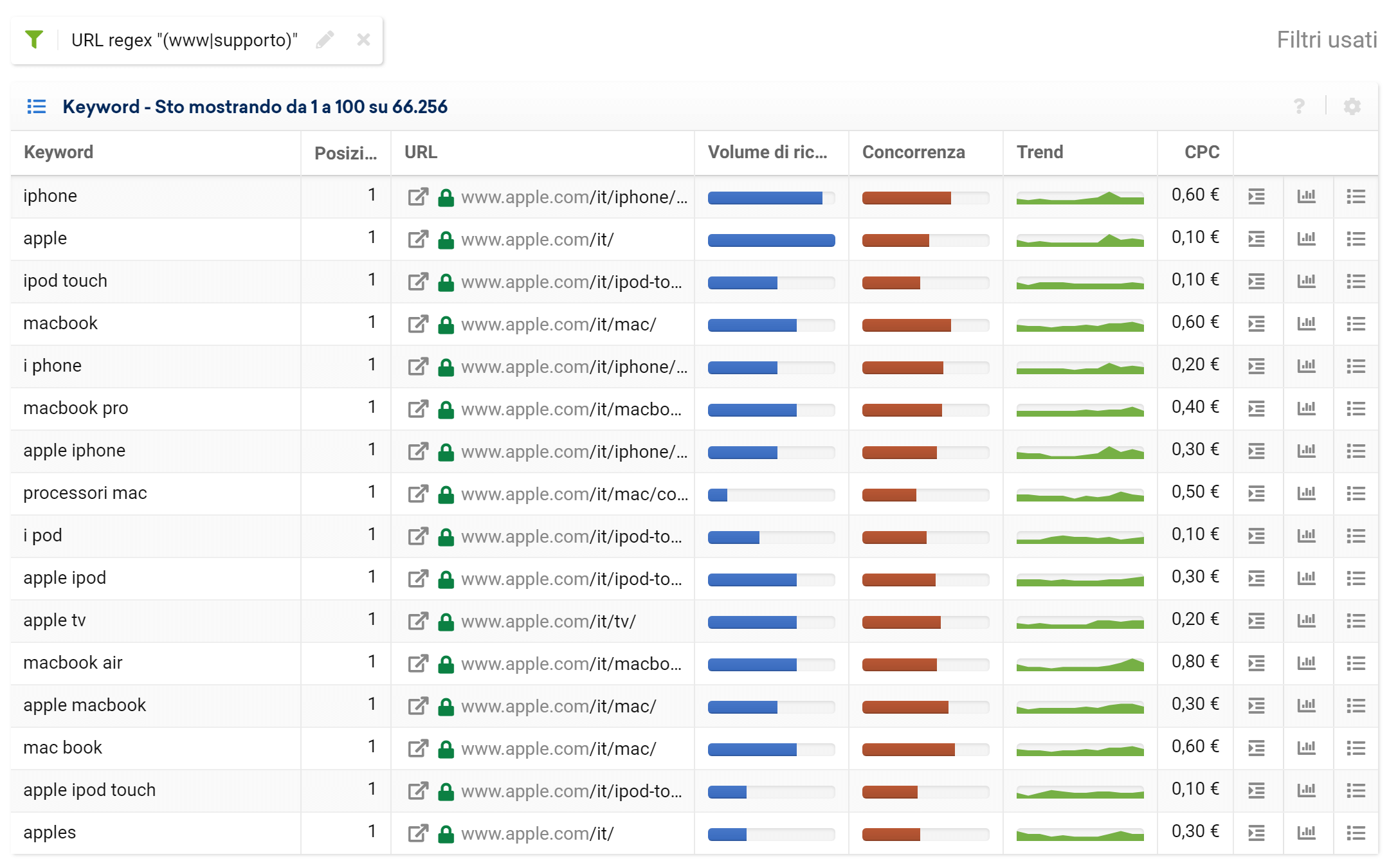
Task: Select keyword 'macbook pro'
Action: (76, 408)
